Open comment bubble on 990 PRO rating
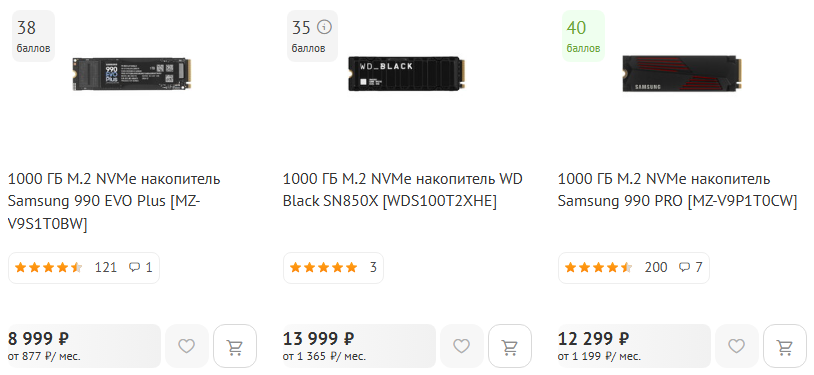Image resolution: width=814 pixels, height=375 pixels. (x=691, y=267)
